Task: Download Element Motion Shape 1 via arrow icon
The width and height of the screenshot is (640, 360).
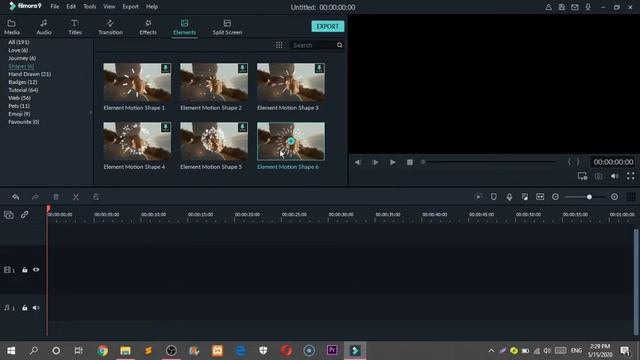Action: [166, 68]
